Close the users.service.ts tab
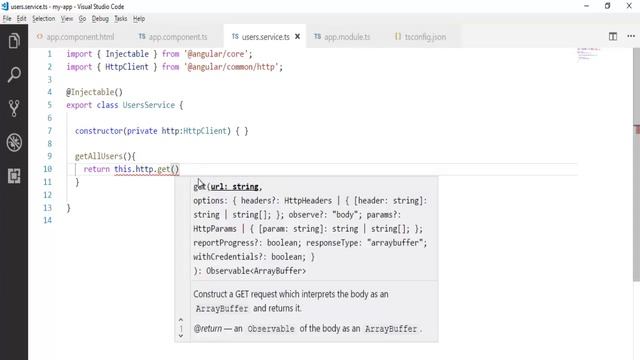This screenshot has width=640, height=360. click(x=297, y=37)
